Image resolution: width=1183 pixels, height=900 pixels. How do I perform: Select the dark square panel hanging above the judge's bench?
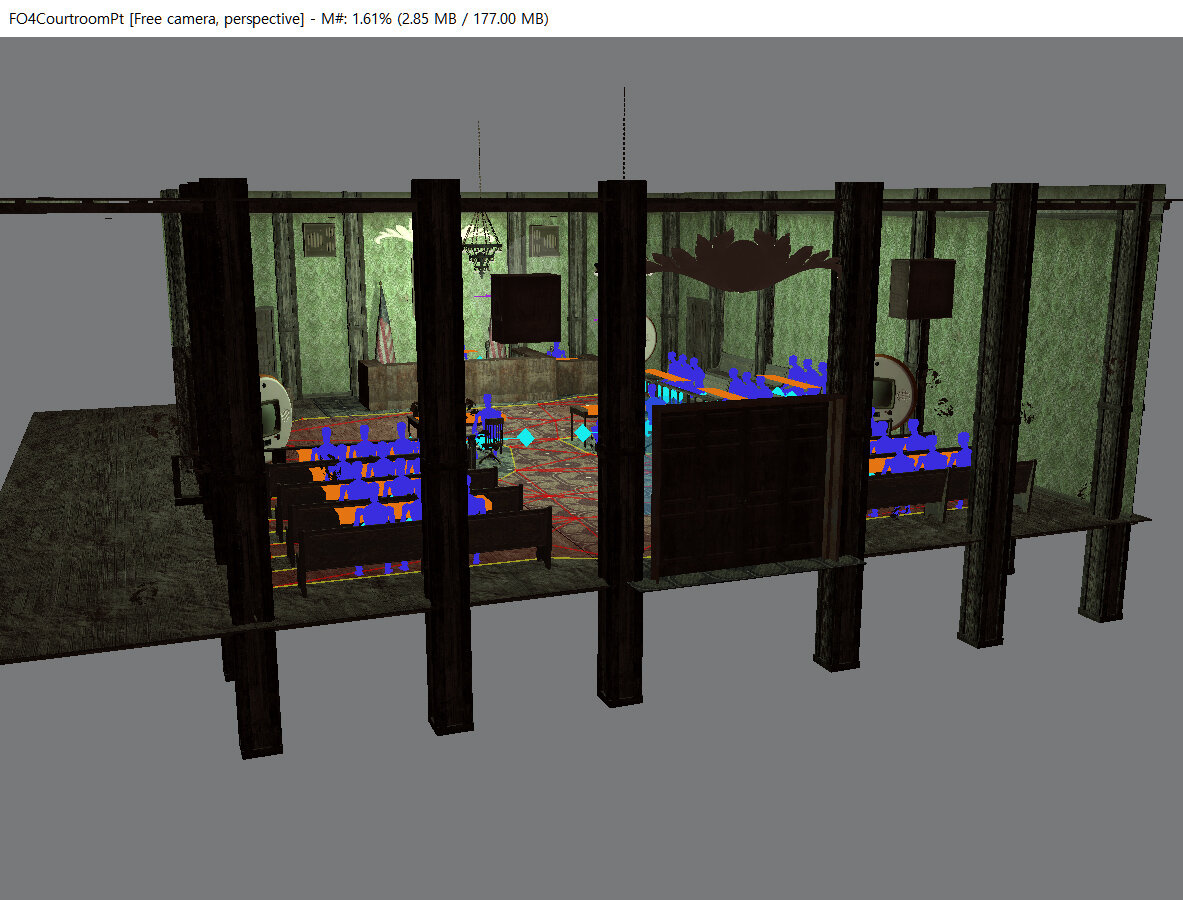[x=526, y=309]
